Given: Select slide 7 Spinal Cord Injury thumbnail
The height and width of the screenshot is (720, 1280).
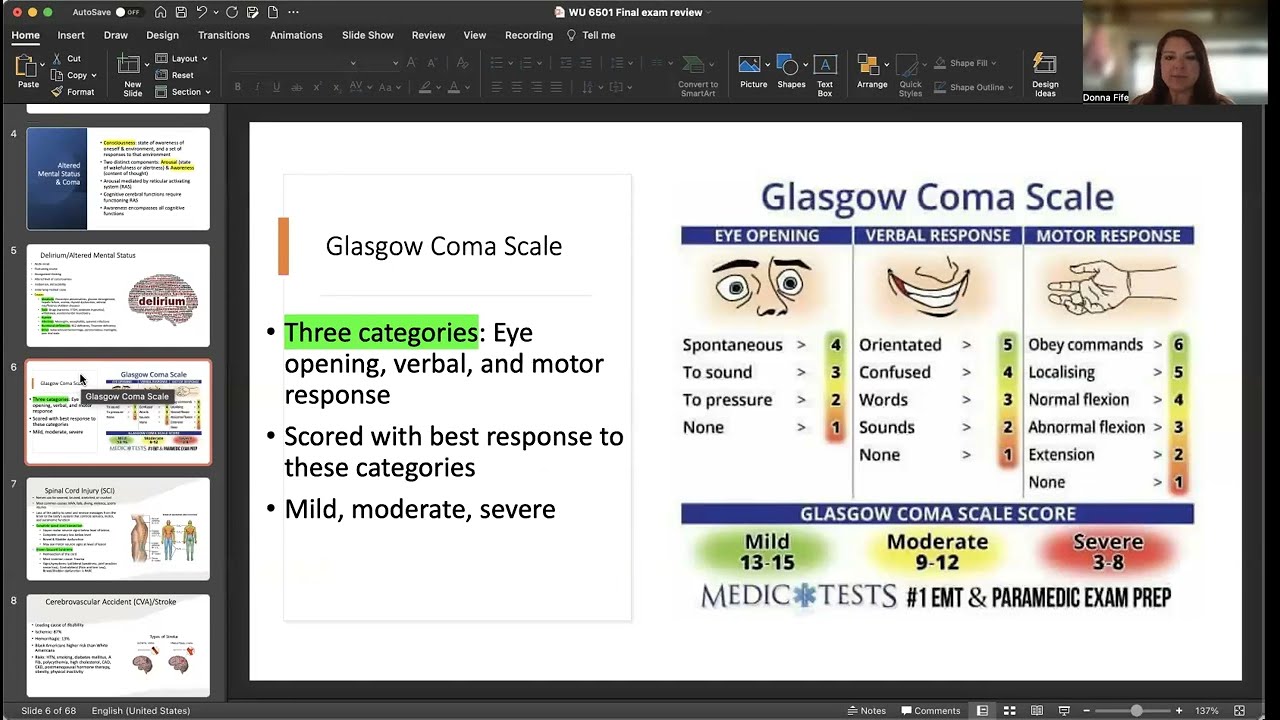Looking at the screenshot, I should [118, 529].
